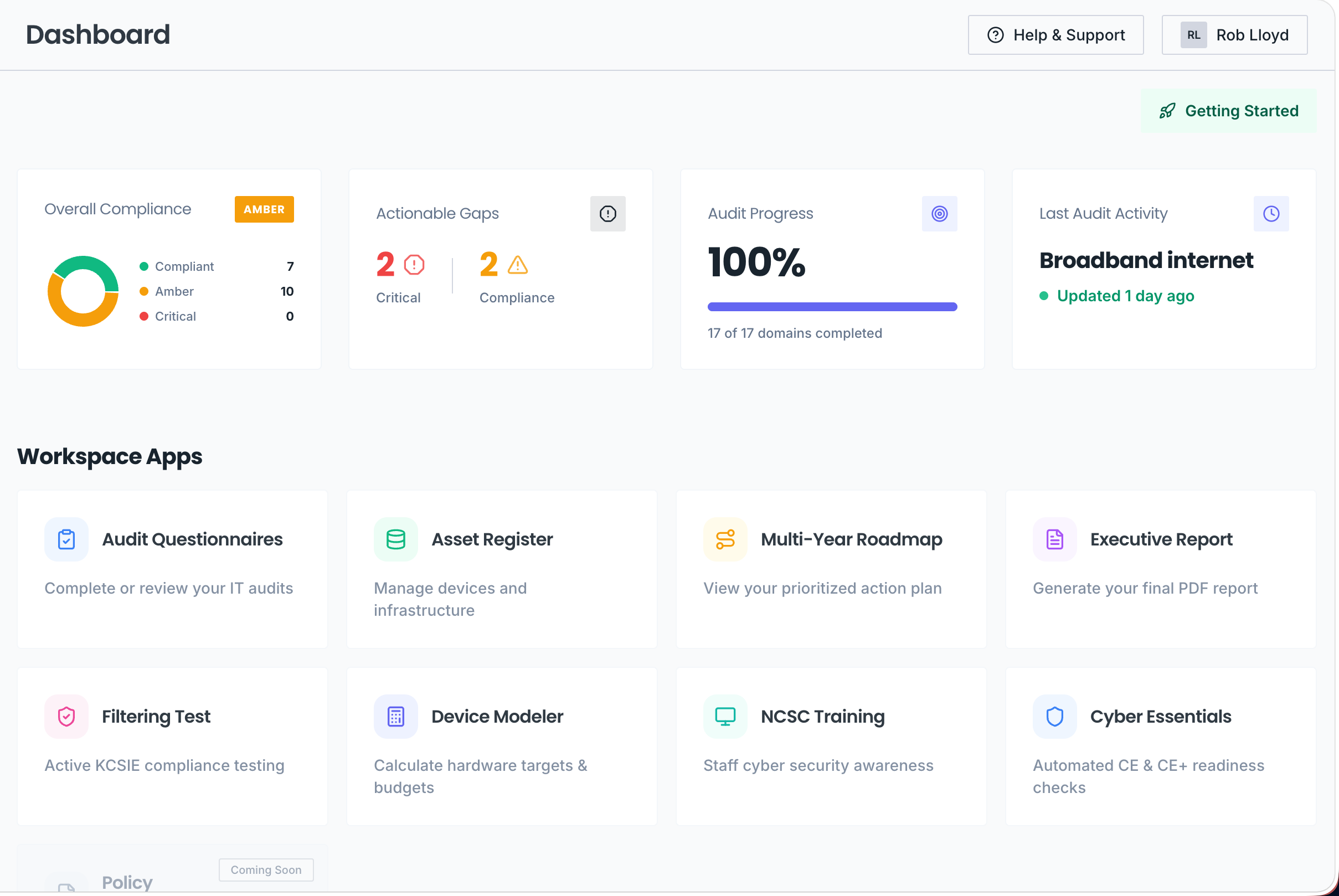Viewport: 1339px width, 896px height.
Task: Click the audit progress bar
Action: pos(832,307)
